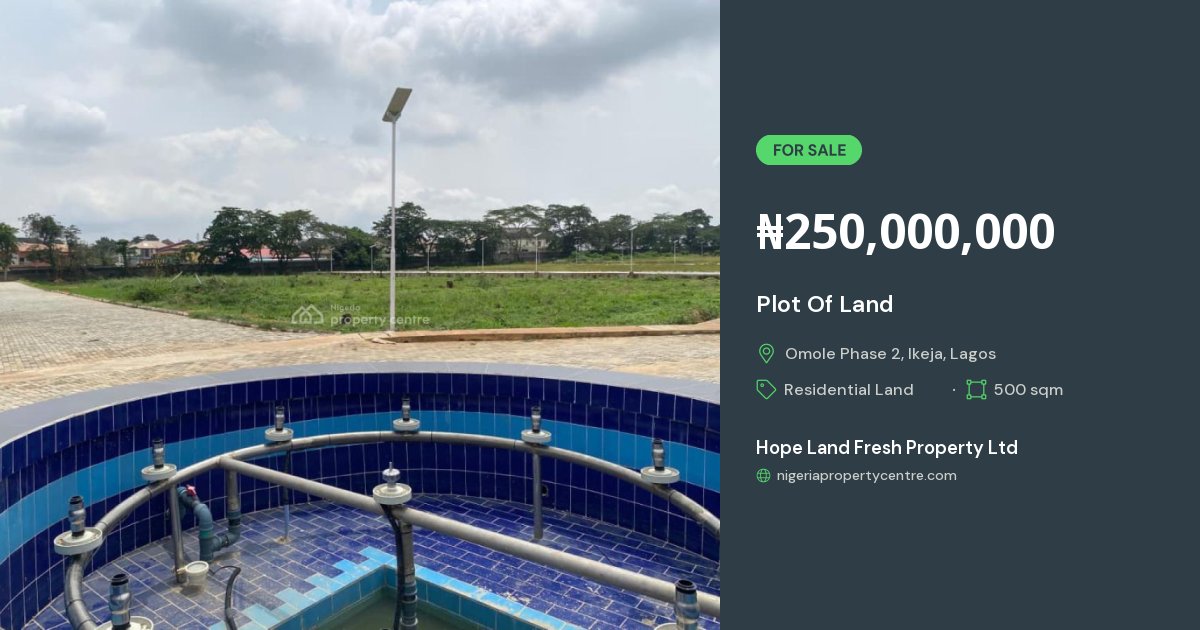Click the square area icon beside 500 sqm
This screenshot has height=630, width=1200.
click(976, 390)
